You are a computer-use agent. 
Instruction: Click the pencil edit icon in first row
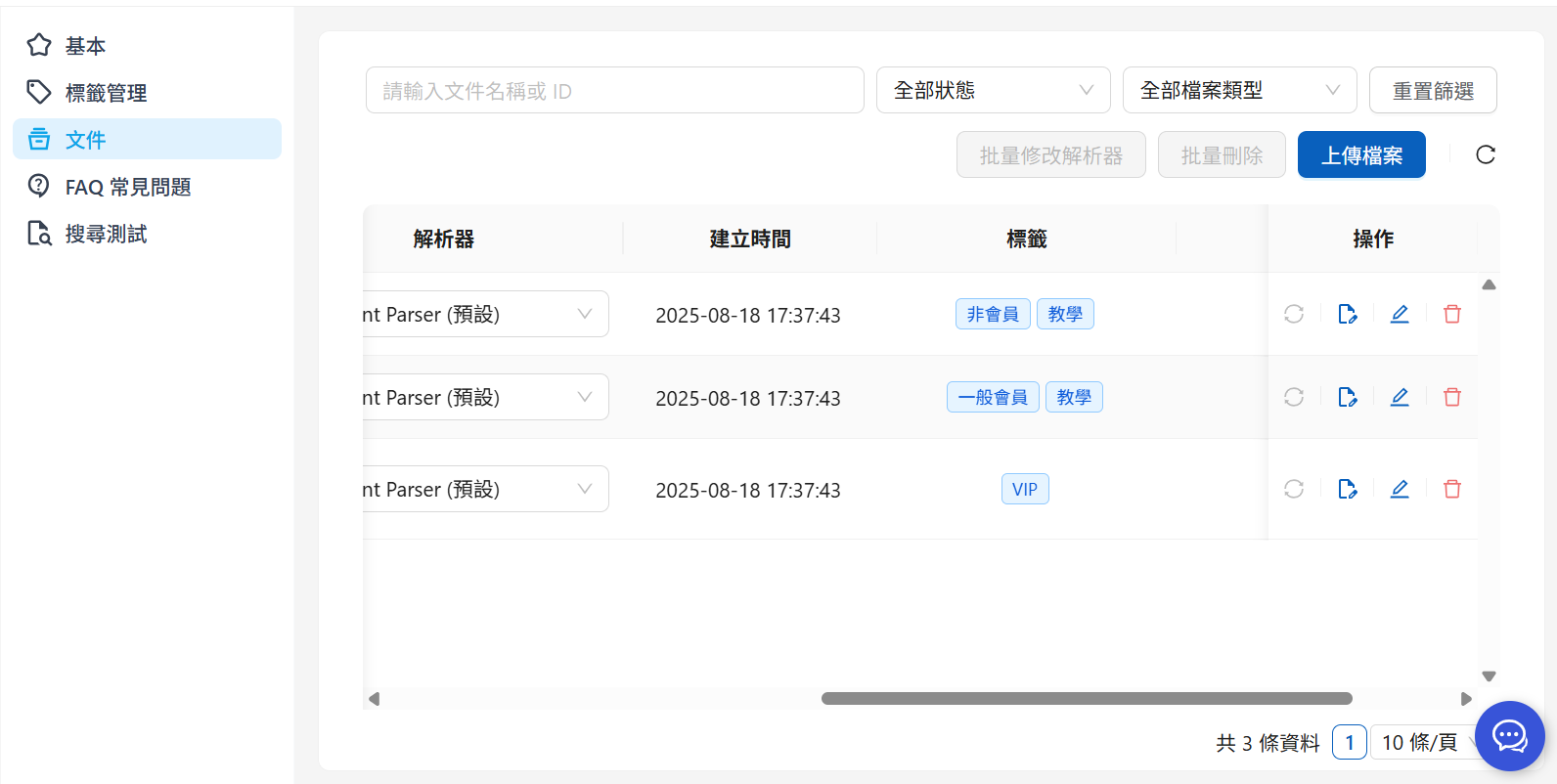tap(1400, 314)
